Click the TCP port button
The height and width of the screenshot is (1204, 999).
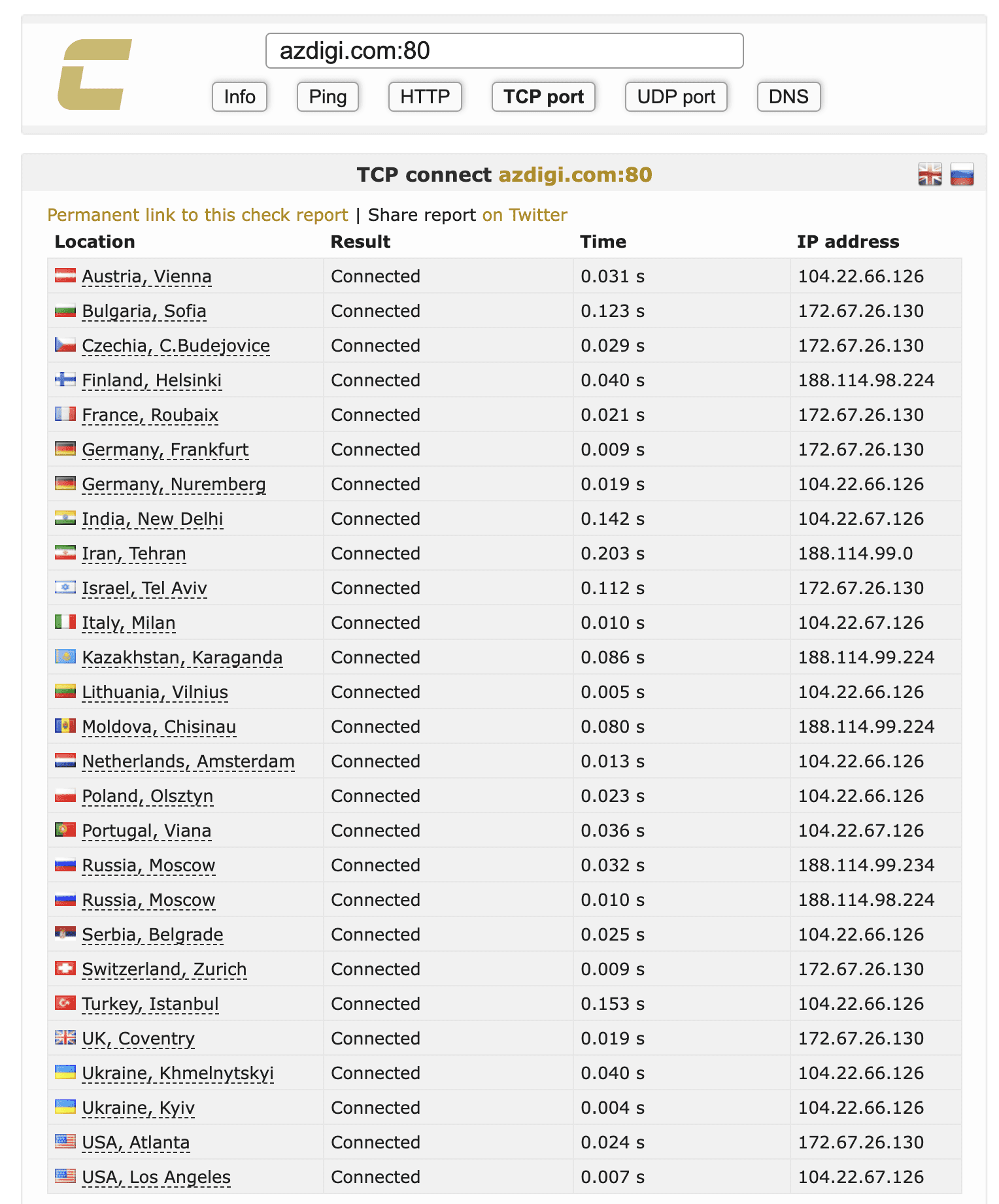coord(543,97)
